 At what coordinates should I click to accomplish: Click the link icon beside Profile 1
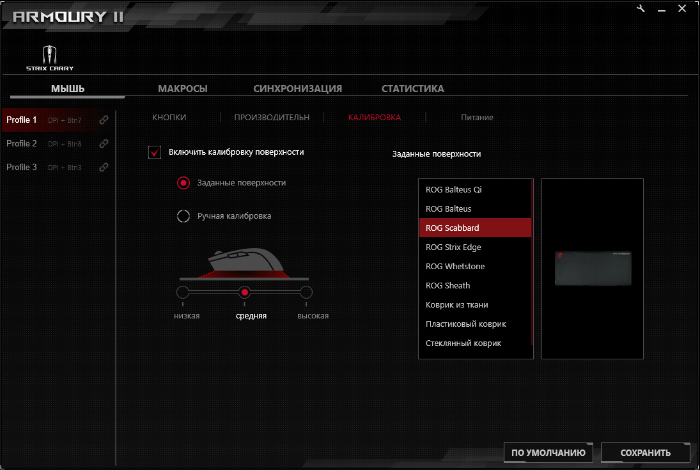(x=104, y=120)
